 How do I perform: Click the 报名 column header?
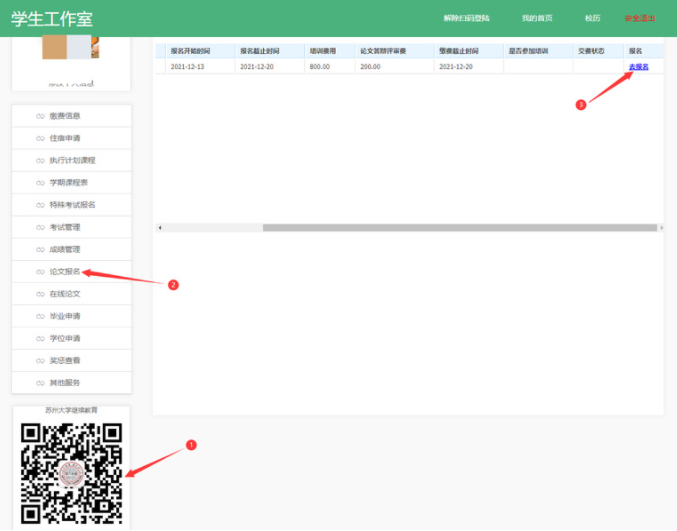pyautogui.click(x=644, y=51)
